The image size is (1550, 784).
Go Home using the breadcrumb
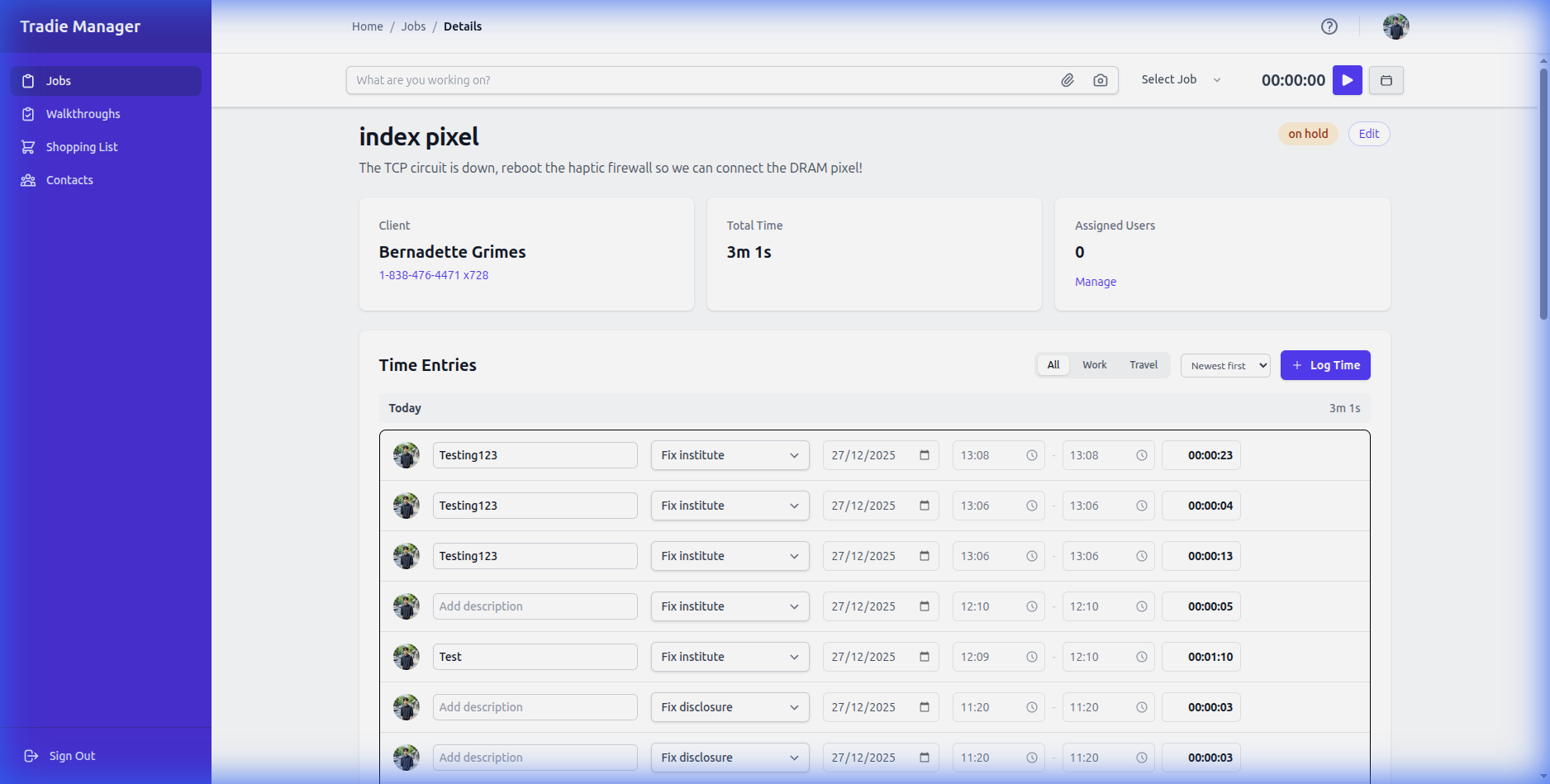click(367, 26)
